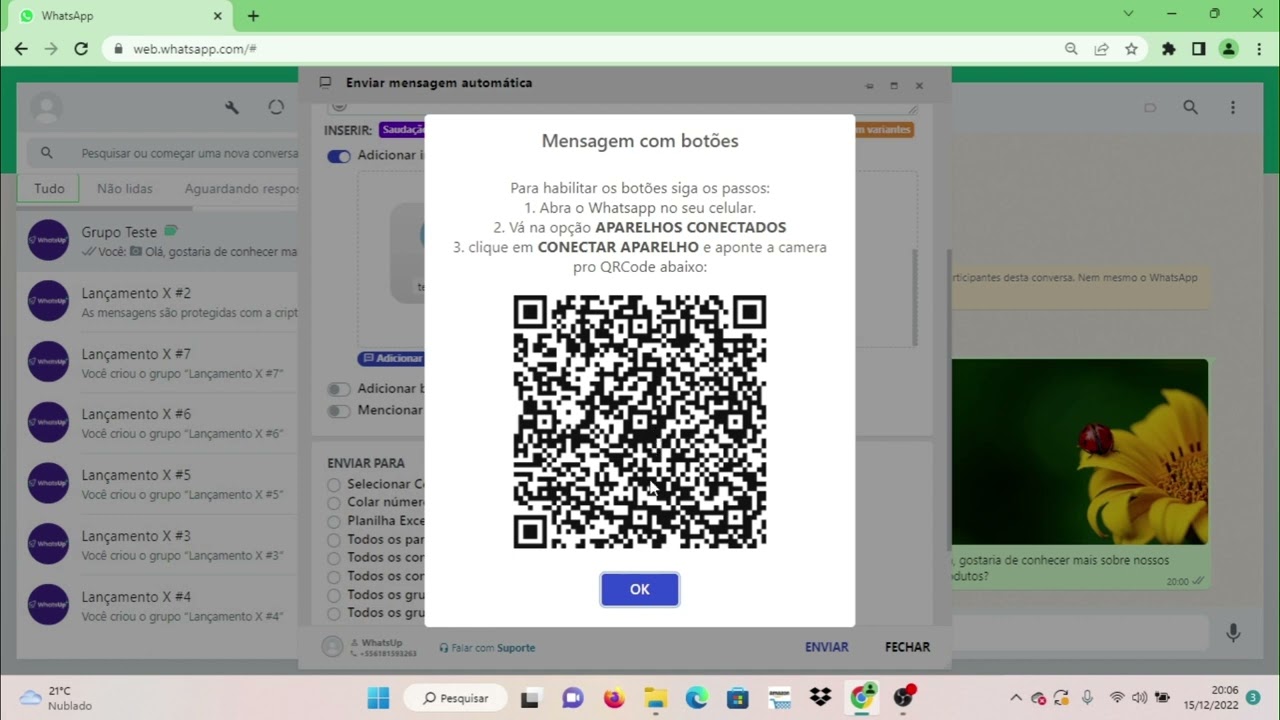Viewport: 1280px width, 720px height.
Task: Bookmark the page with the star icon
Action: [1131, 48]
